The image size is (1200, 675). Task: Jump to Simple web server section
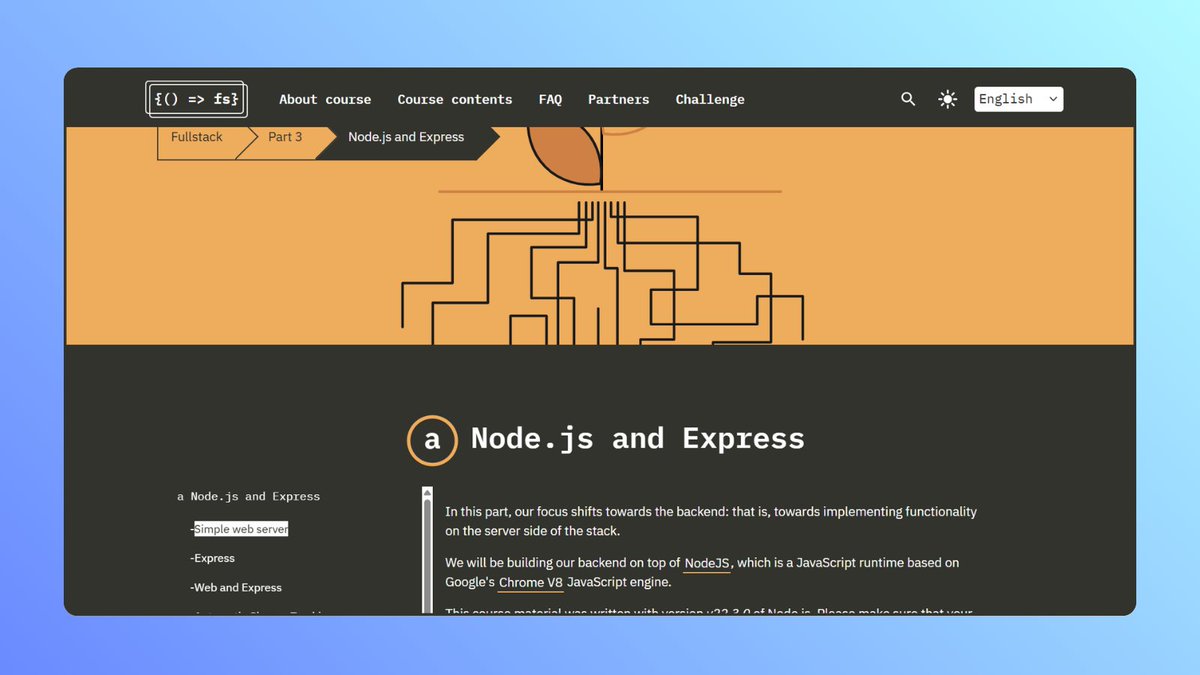(x=241, y=529)
